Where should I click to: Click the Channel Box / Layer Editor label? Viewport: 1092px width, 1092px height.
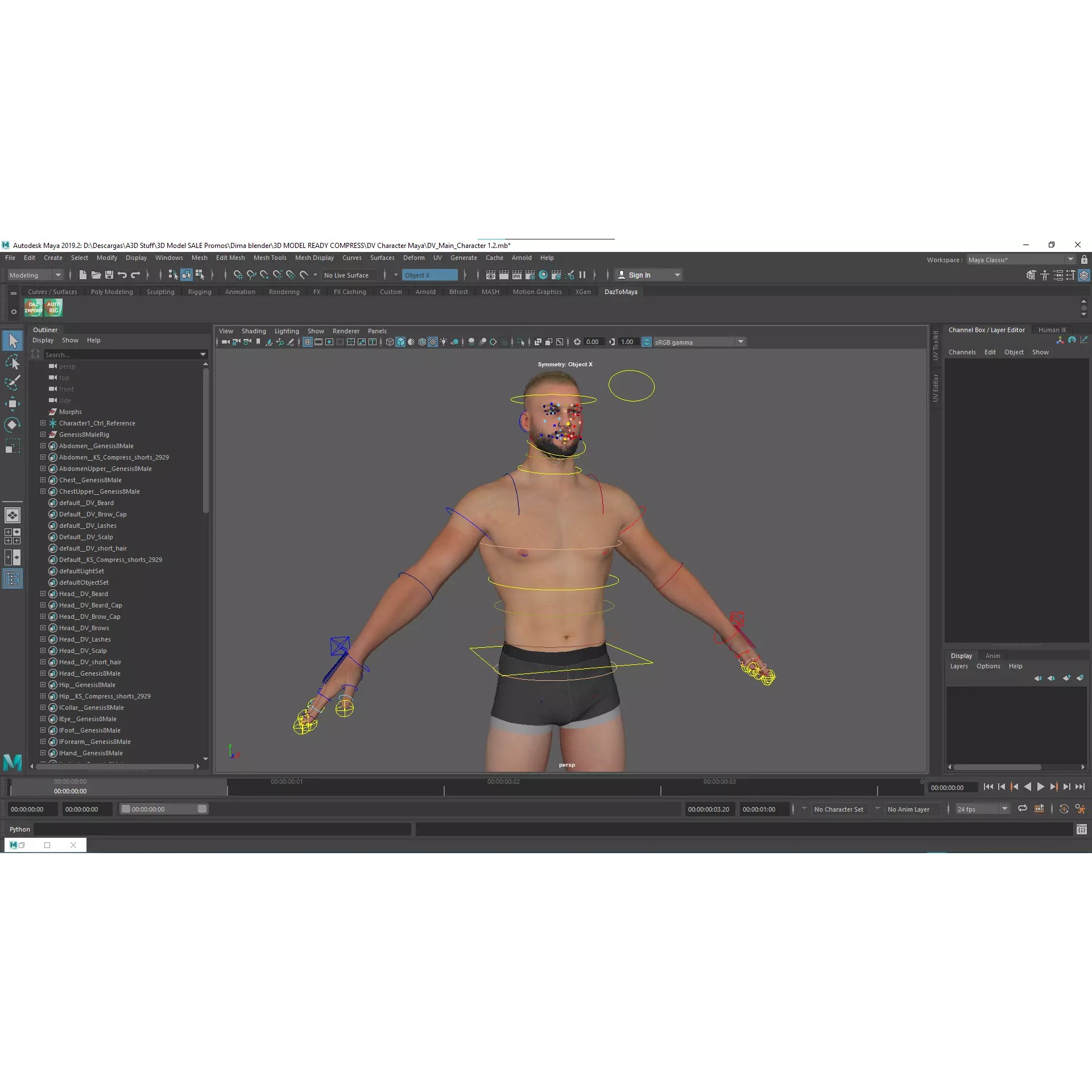987,330
